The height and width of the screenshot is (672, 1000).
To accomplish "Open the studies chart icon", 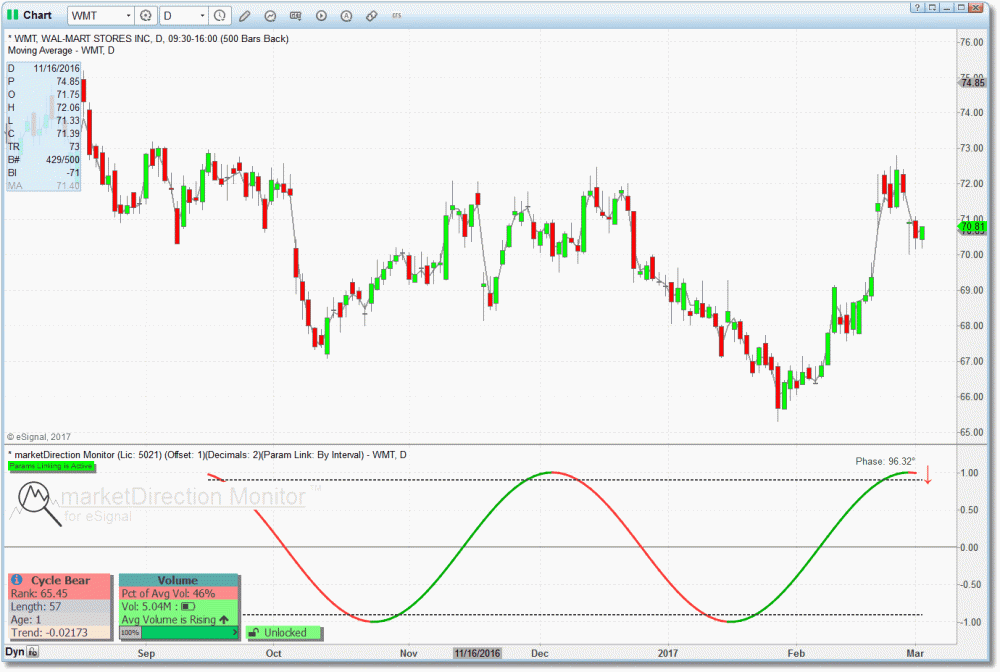I will coord(271,16).
